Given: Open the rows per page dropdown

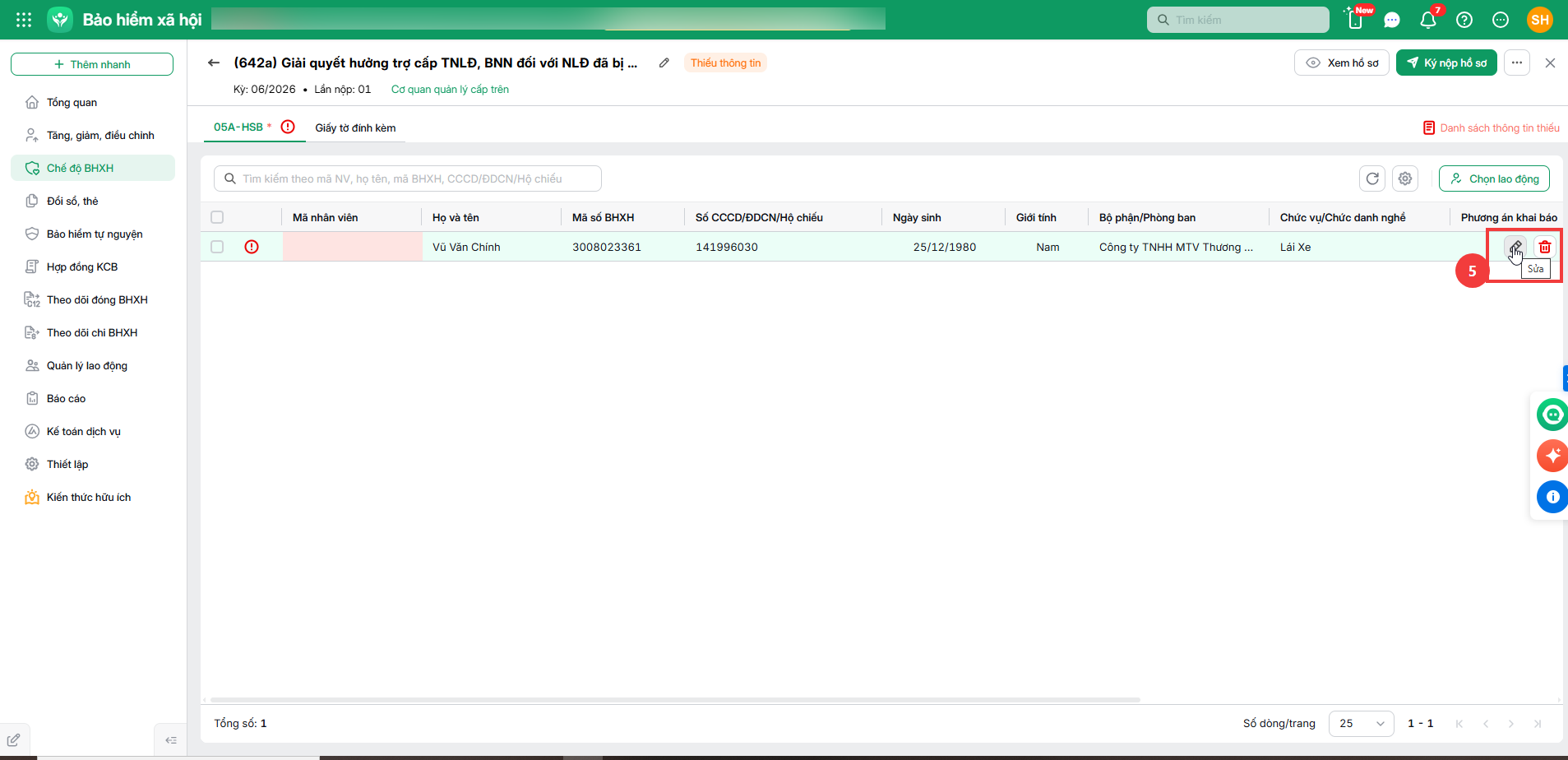Looking at the screenshot, I should [1361, 724].
